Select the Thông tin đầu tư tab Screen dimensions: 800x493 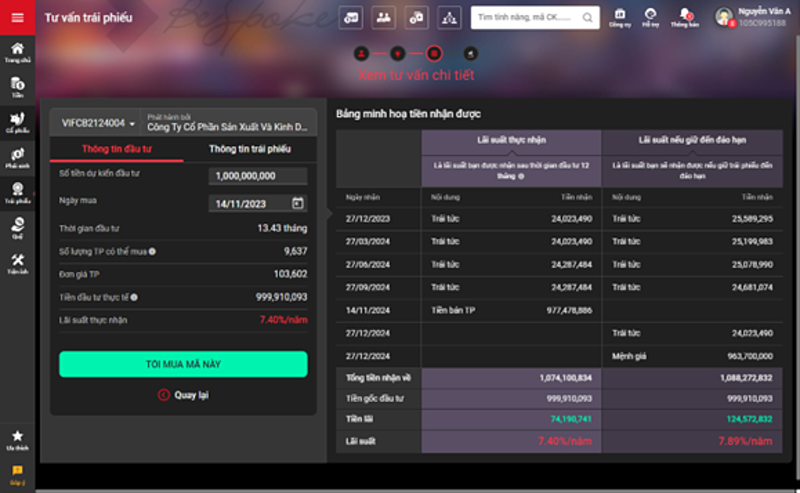[117, 149]
